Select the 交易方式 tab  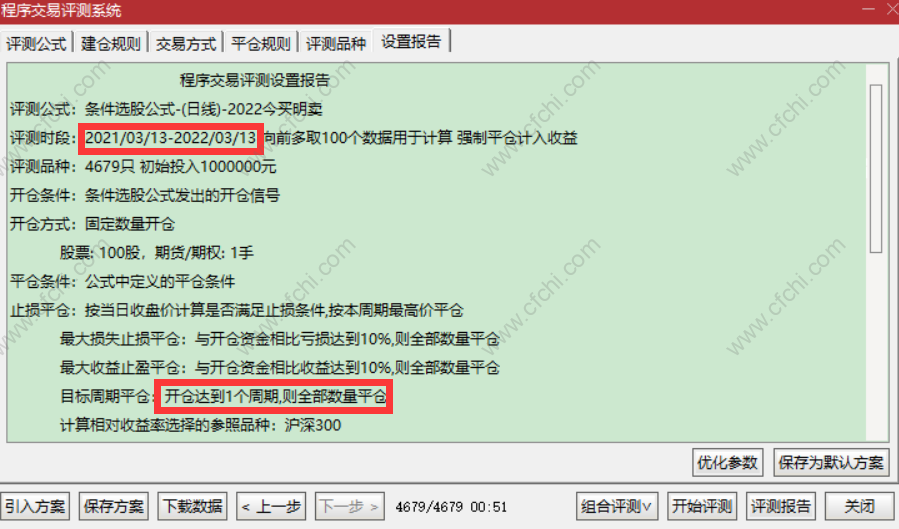pos(186,44)
